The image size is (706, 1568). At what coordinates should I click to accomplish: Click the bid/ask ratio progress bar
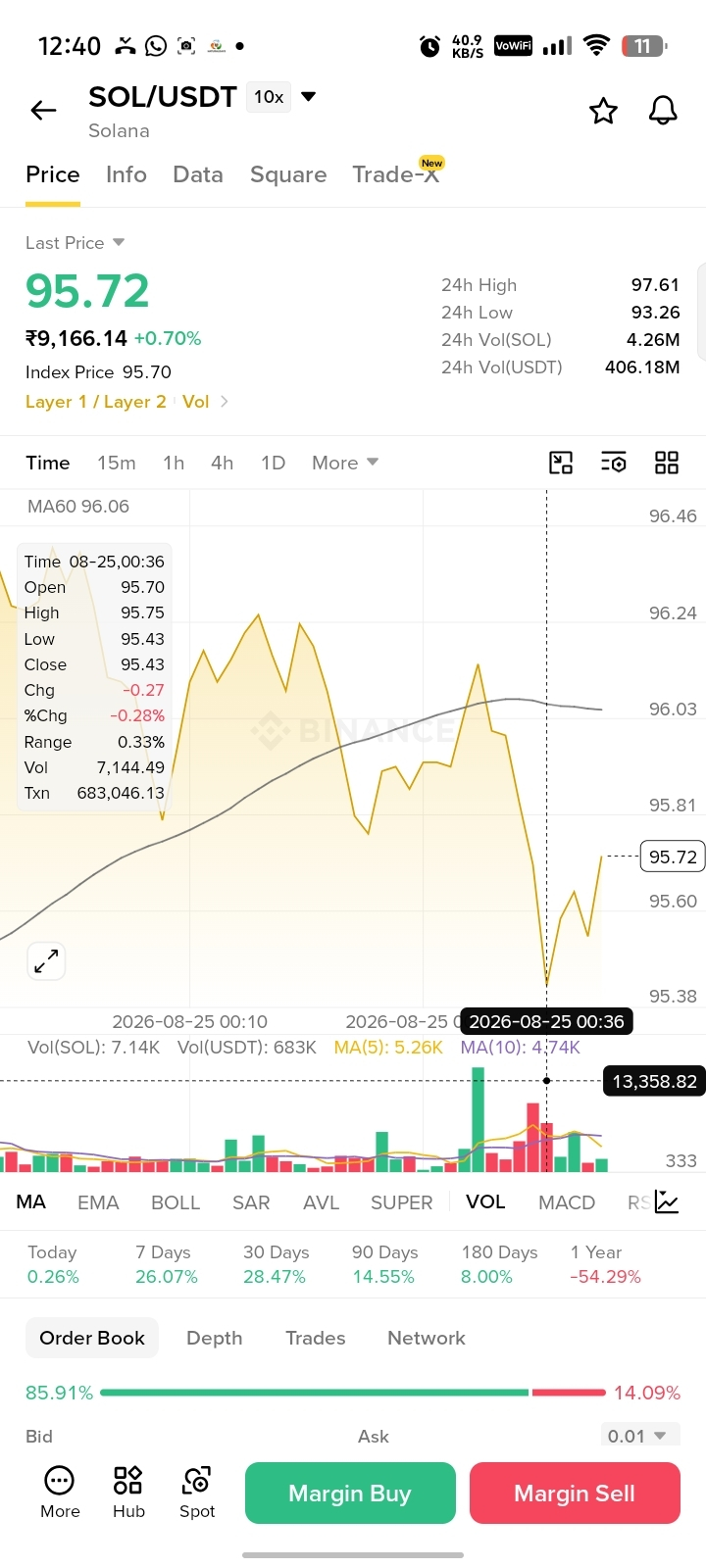click(x=353, y=1393)
